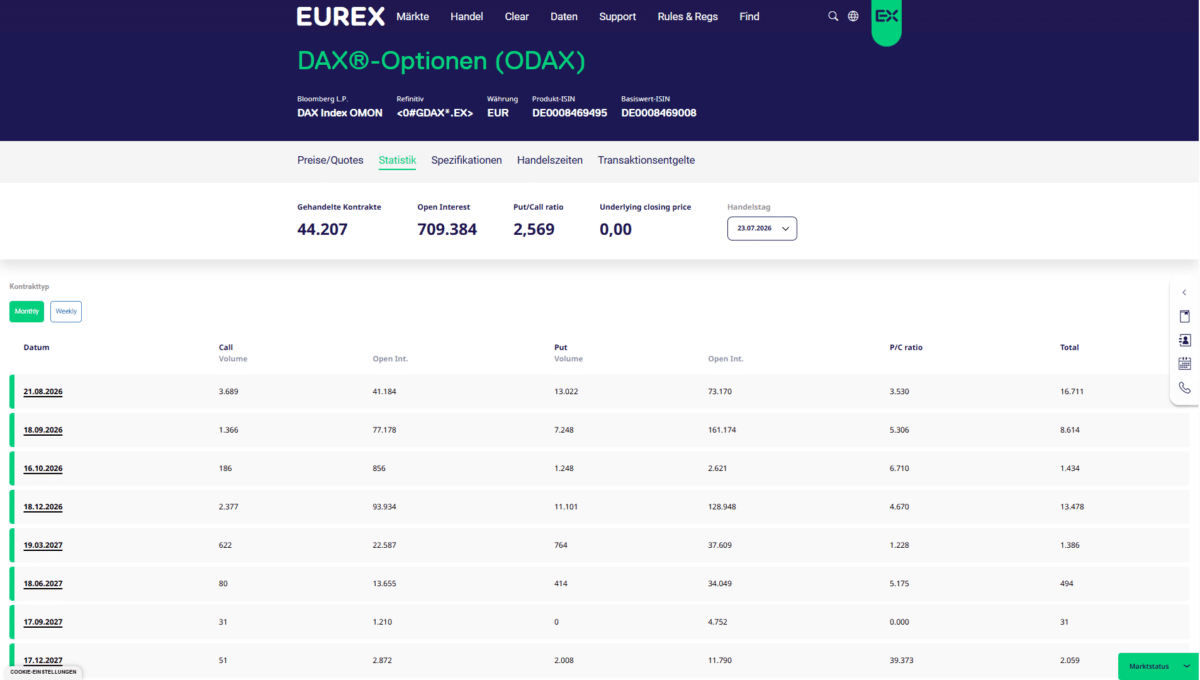This screenshot has width=1200, height=680.
Task: Click the DAX Index OMON text
Action: (340, 113)
